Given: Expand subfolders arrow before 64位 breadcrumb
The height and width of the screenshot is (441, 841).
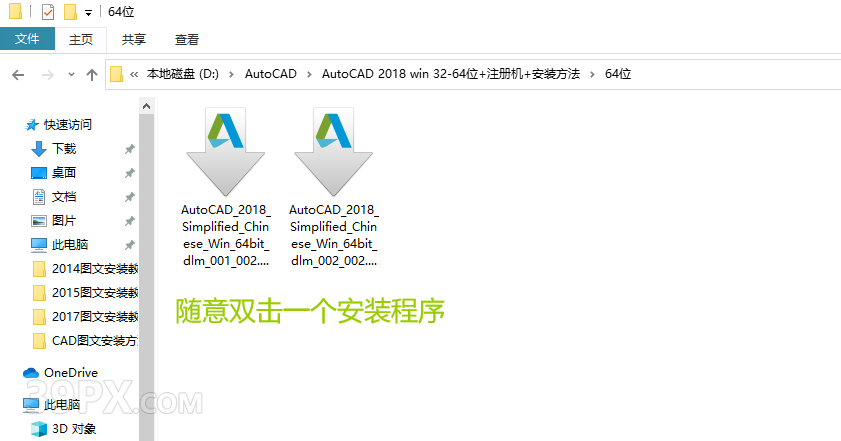Looking at the screenshot, I should (x=592, y=75).
